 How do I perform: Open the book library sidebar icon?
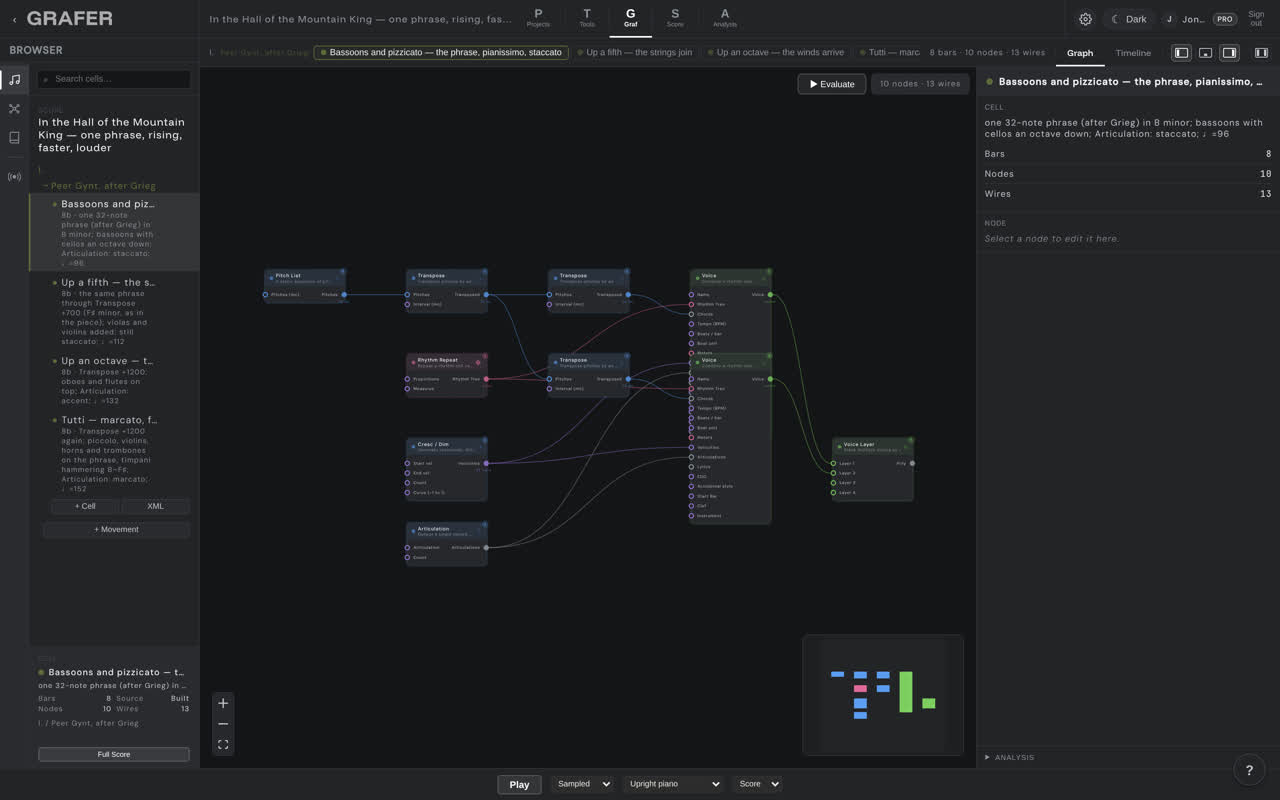14,138
